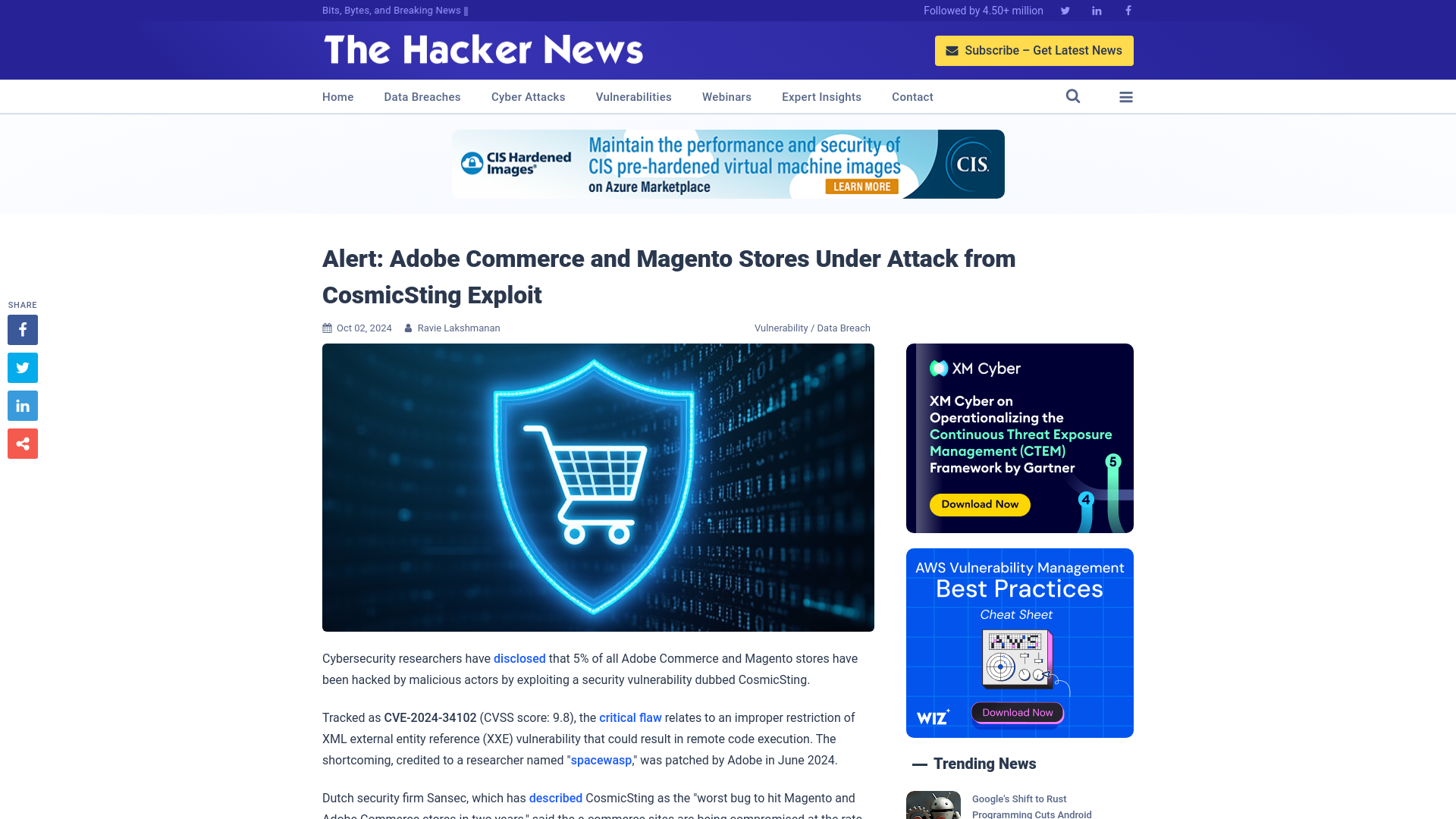Click AWS Vulnerability Management Download Now

tap(1018, 712)
